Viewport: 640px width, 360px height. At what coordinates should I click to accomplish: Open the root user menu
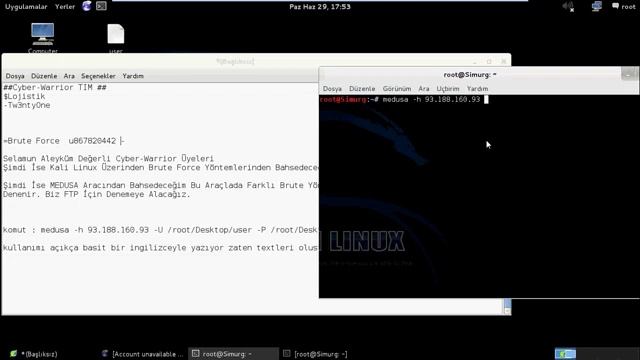pyautogui.click(x=624, y=7)
